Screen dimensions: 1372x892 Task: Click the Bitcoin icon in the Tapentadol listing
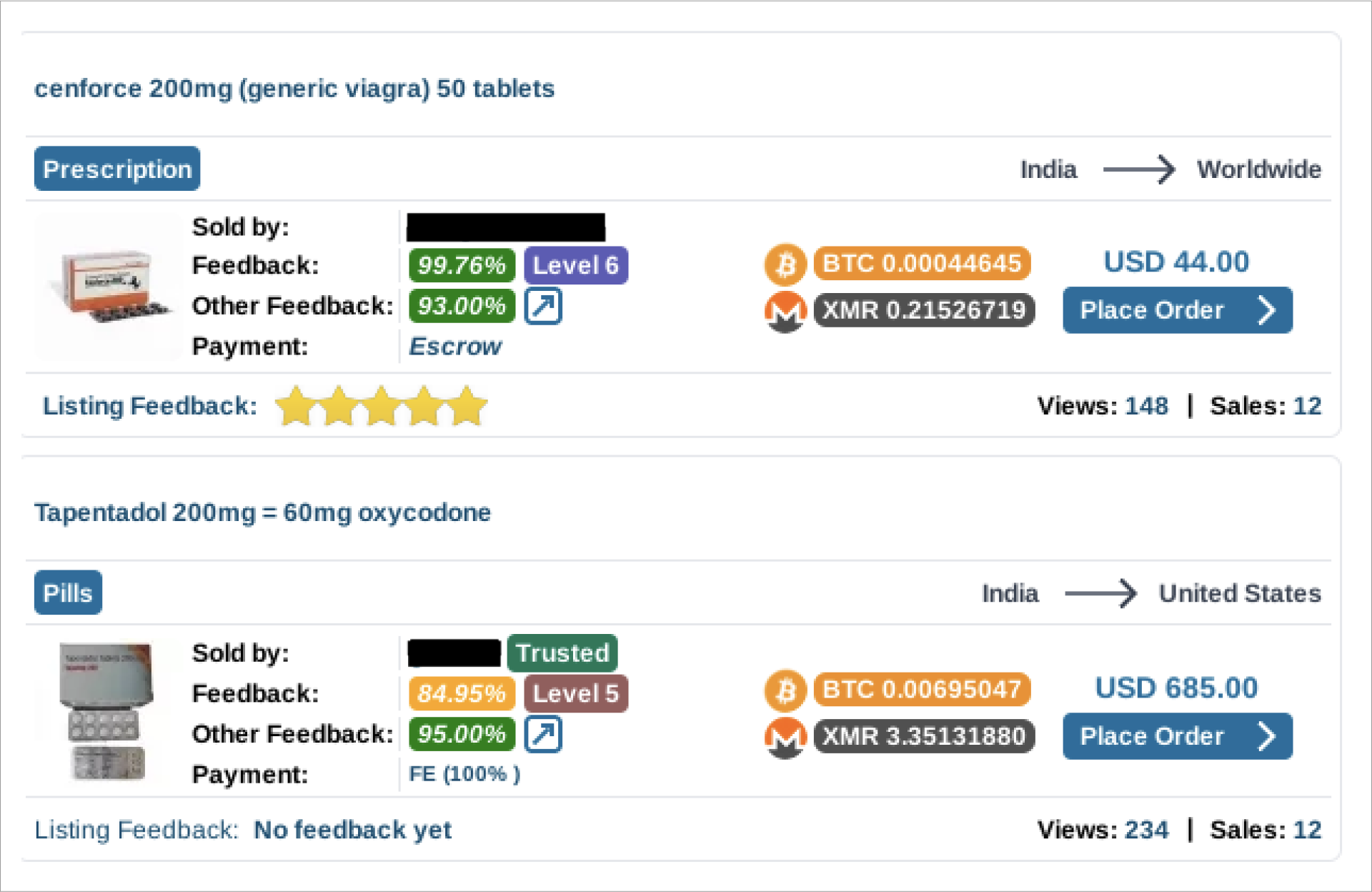[x=785, y=690]
